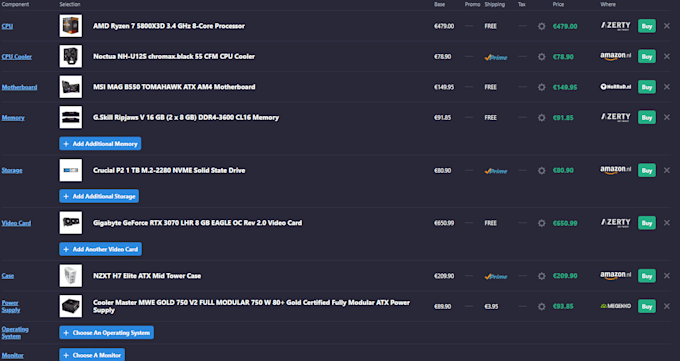Click the gear icon for the power supply row

542,306
